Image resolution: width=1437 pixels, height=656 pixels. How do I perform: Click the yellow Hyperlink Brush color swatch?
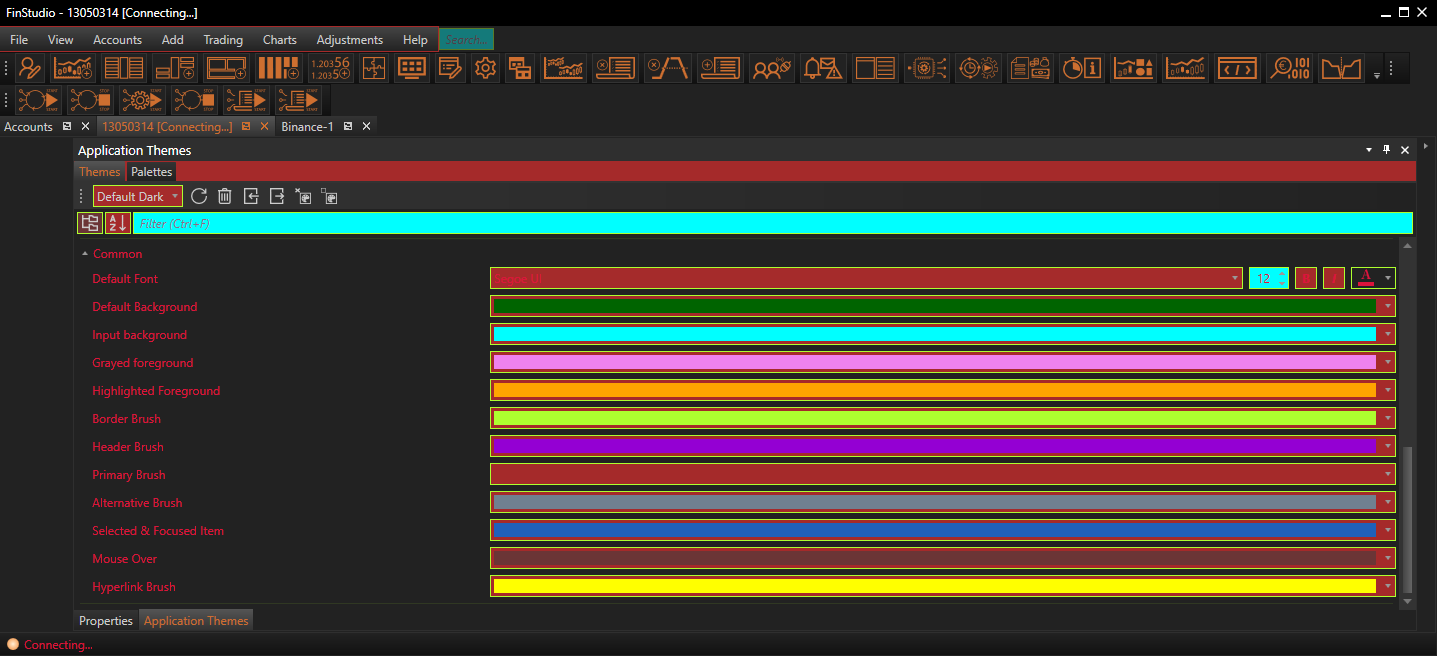tap(934, 587)
